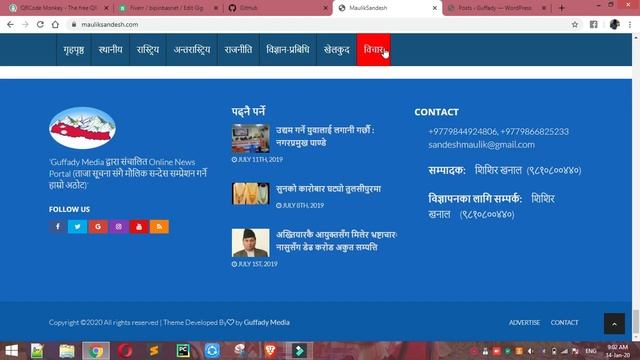Click the page vertical scrollbar thumb
Image resolution: width=640 pixels, height=360 pixels.
636,322
